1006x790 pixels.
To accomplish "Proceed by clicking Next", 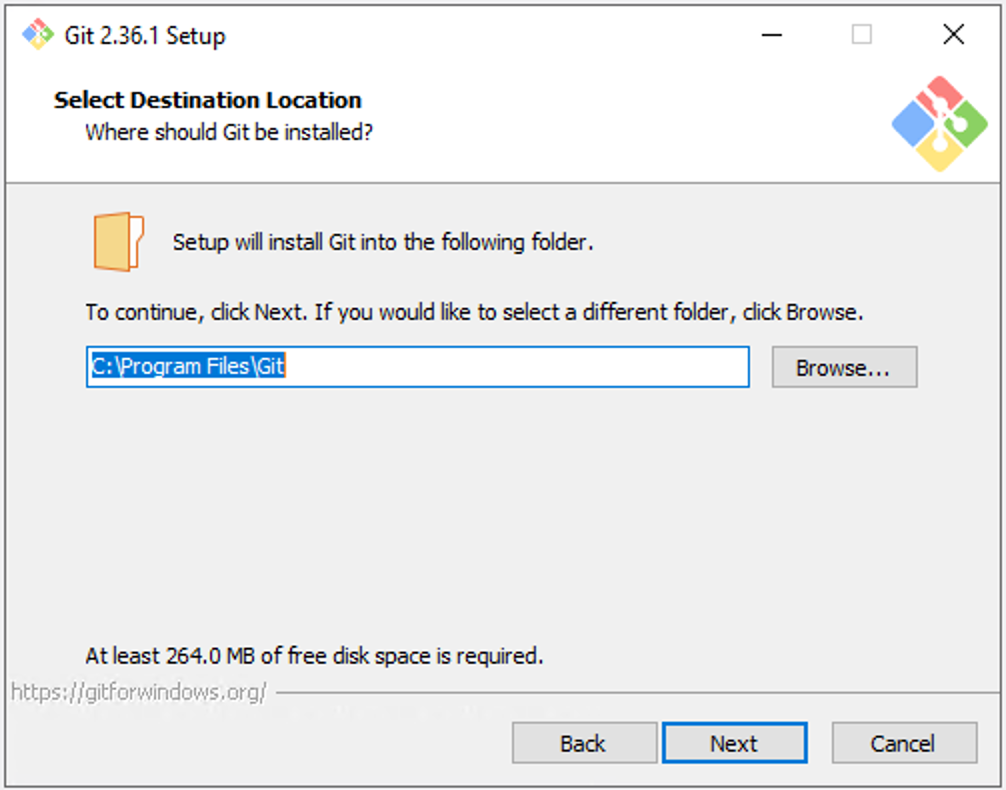I will tap(734, 743).
